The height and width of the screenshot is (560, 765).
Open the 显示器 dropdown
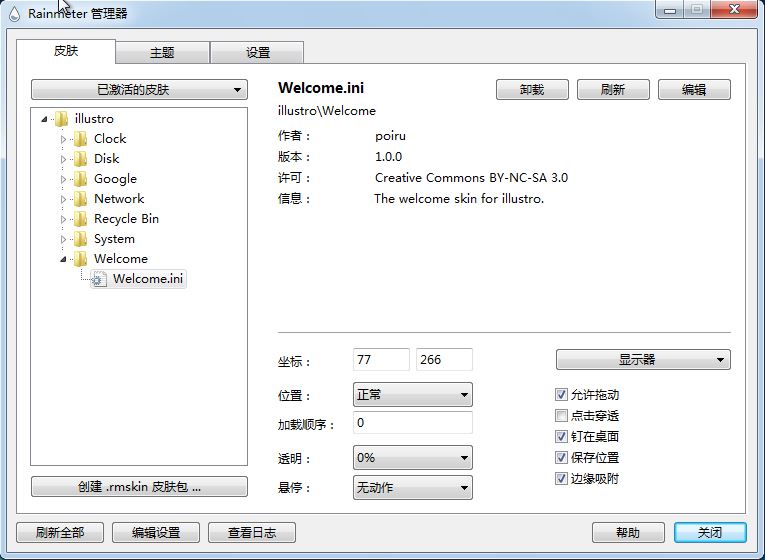coord(643,360)
